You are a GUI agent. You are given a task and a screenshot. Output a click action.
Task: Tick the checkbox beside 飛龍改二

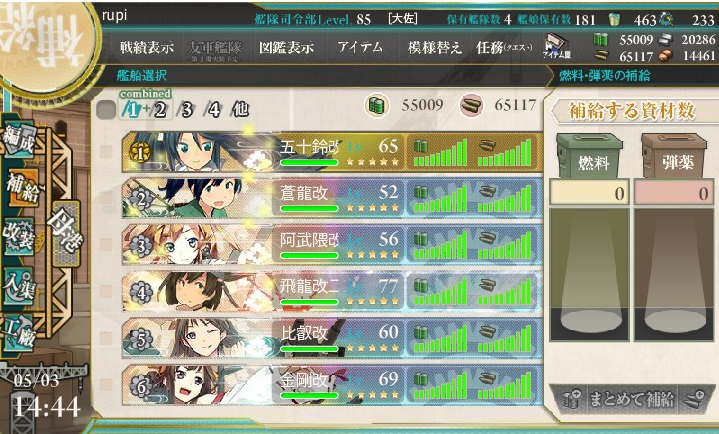[106, 292]
